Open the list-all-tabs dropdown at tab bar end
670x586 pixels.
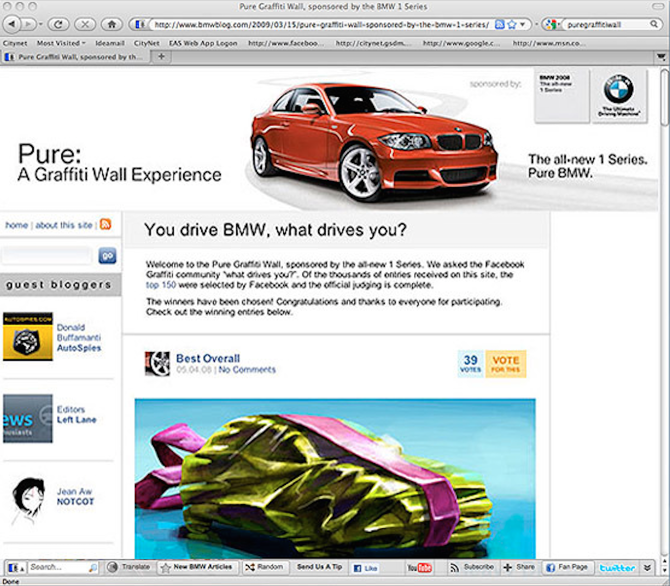point(661,57)
